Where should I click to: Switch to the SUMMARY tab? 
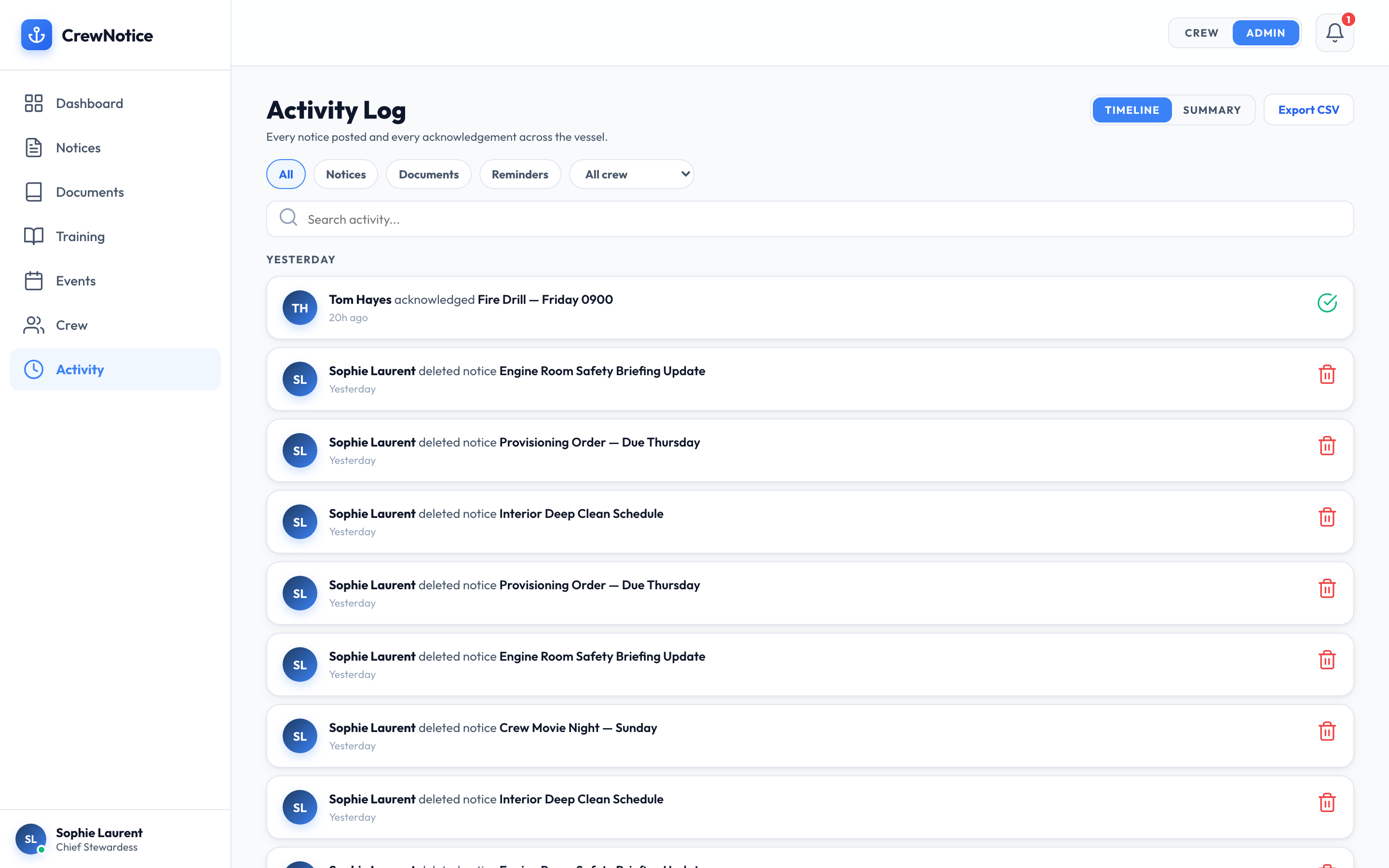[1212, 109]
